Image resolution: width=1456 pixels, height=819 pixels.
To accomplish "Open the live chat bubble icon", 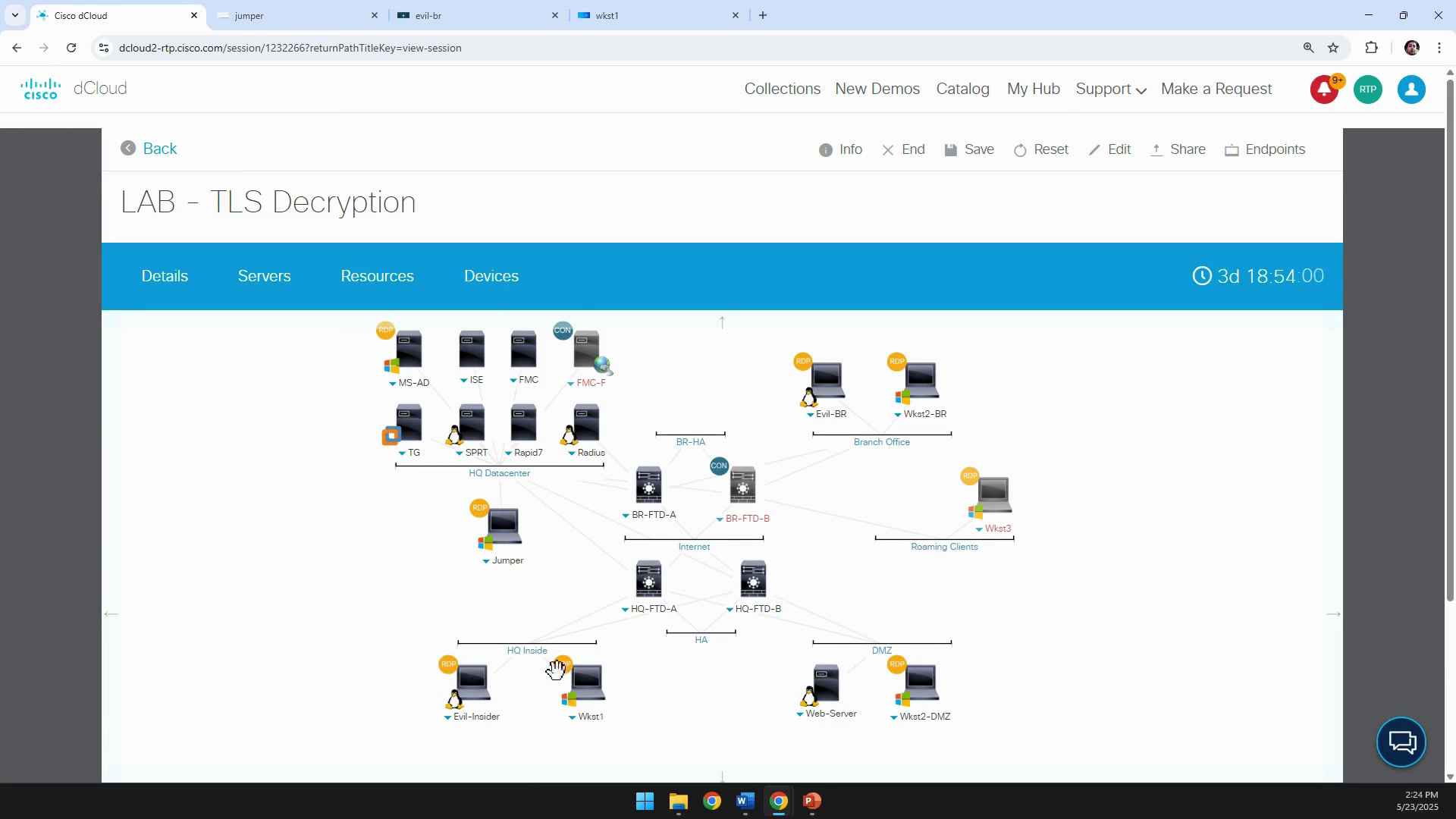I will coord(1401,742).
